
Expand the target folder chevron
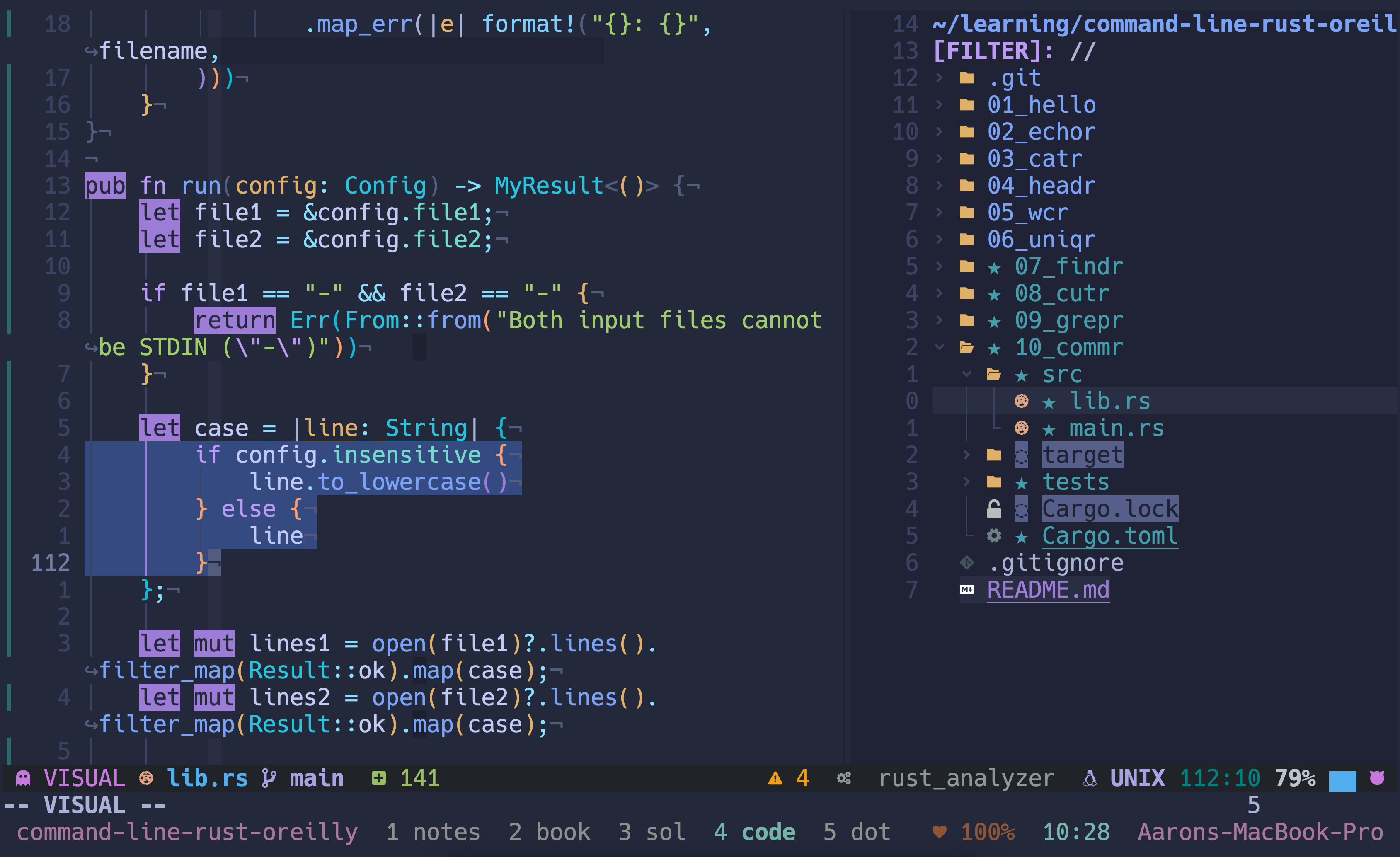(966, 455)
